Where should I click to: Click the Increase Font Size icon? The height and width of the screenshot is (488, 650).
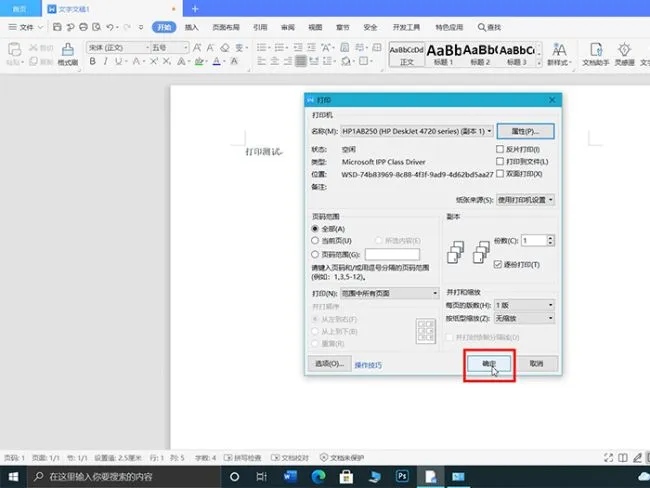click(197, 48)
